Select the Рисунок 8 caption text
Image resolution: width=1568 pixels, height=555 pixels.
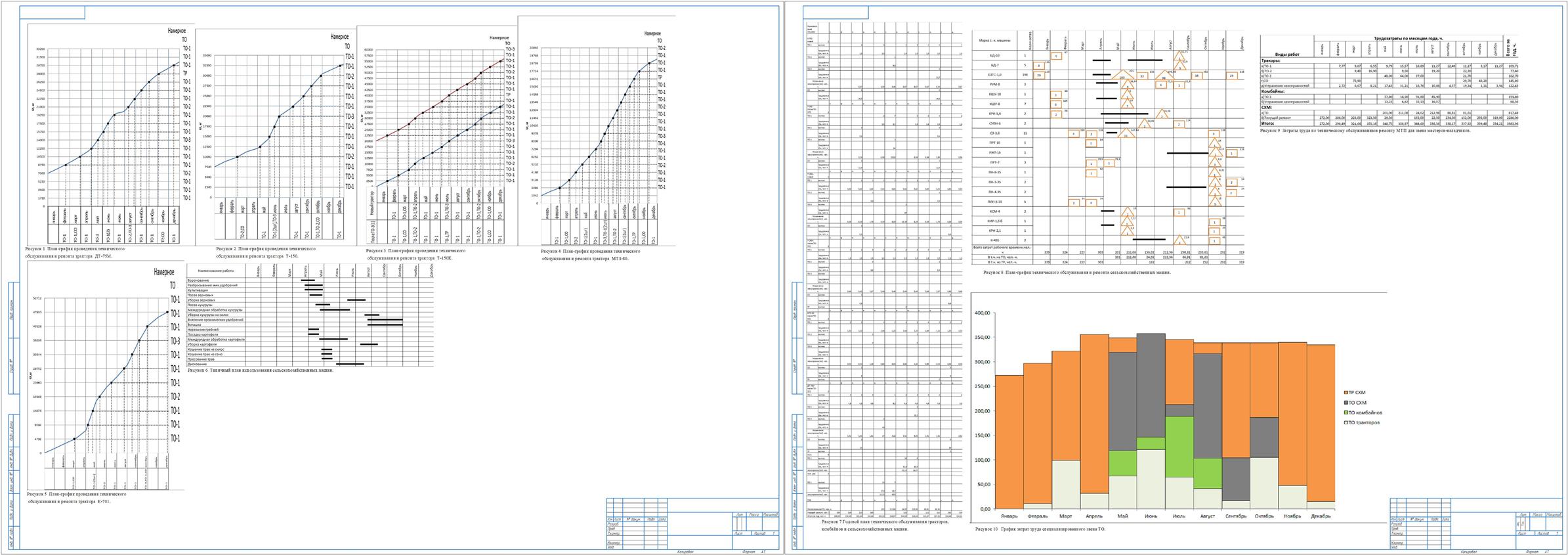coord(1077,272)
